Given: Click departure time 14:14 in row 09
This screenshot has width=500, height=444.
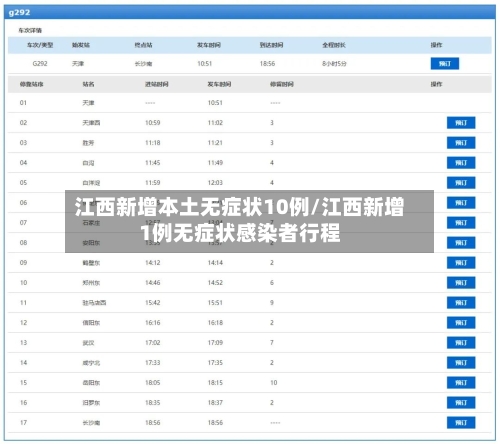Looking at the screenshot, I should click(215, 263).
